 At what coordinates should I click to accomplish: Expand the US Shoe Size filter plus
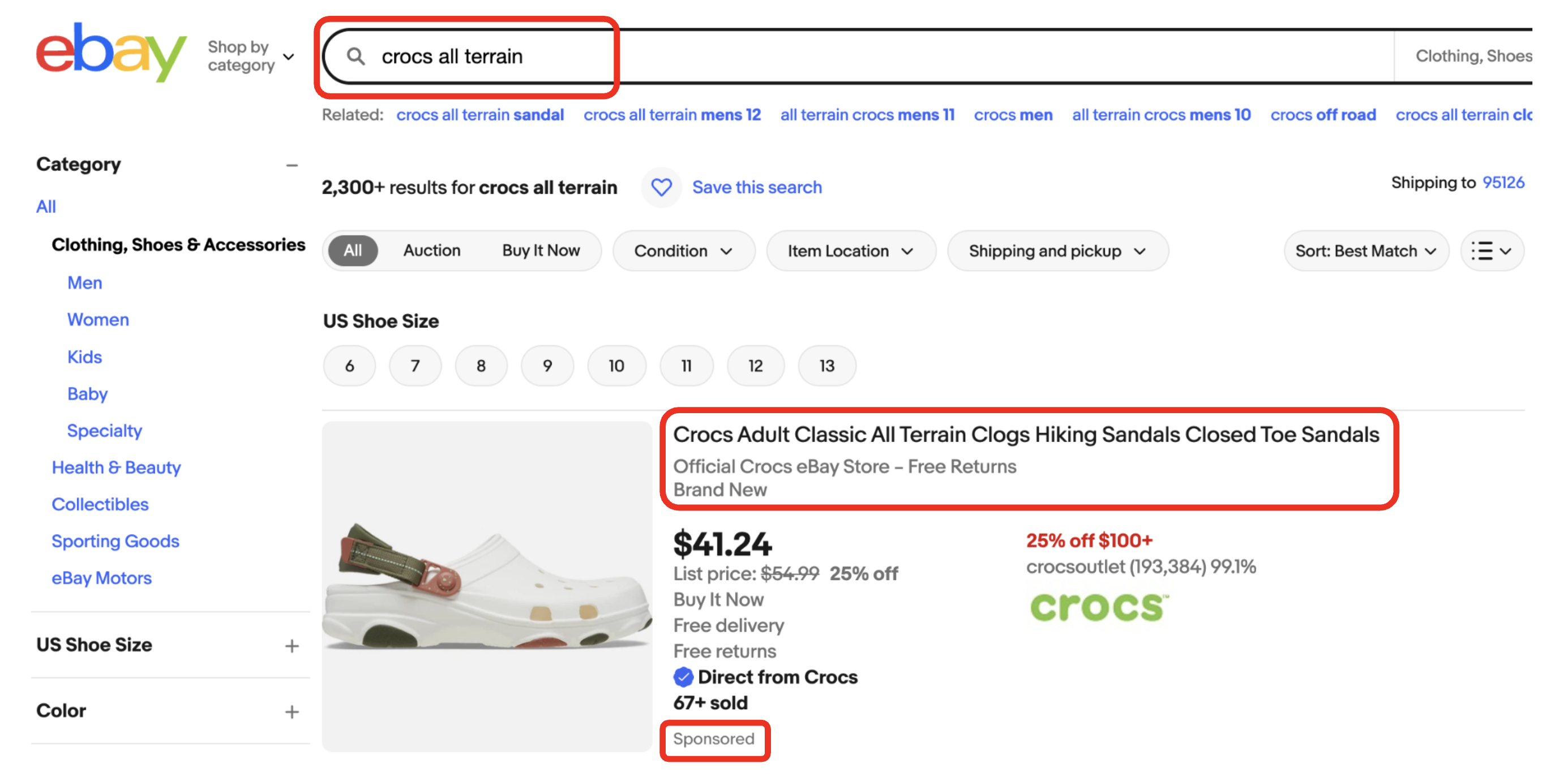292,645
